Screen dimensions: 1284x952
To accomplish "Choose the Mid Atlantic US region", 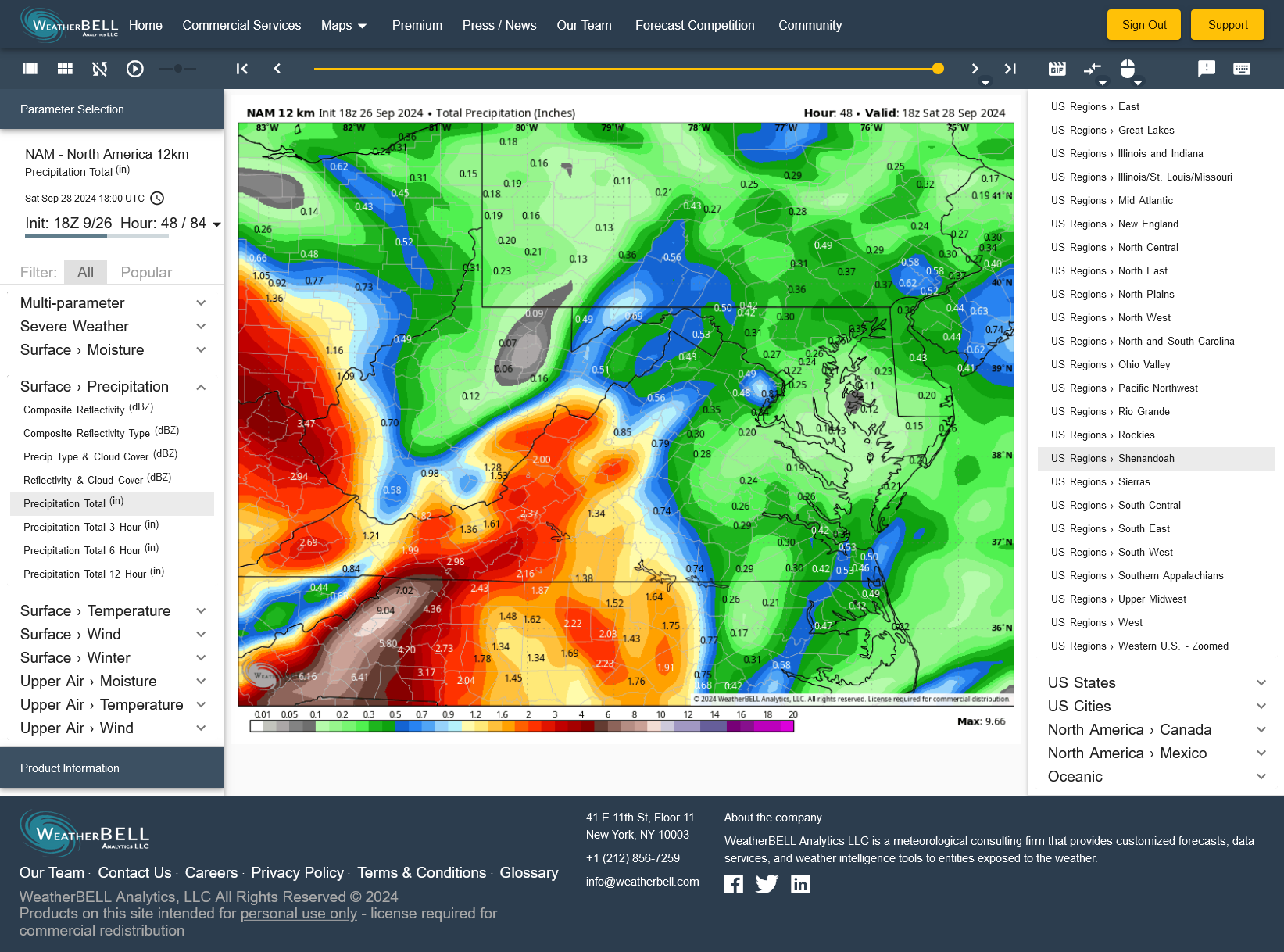I will [1157, 201].
